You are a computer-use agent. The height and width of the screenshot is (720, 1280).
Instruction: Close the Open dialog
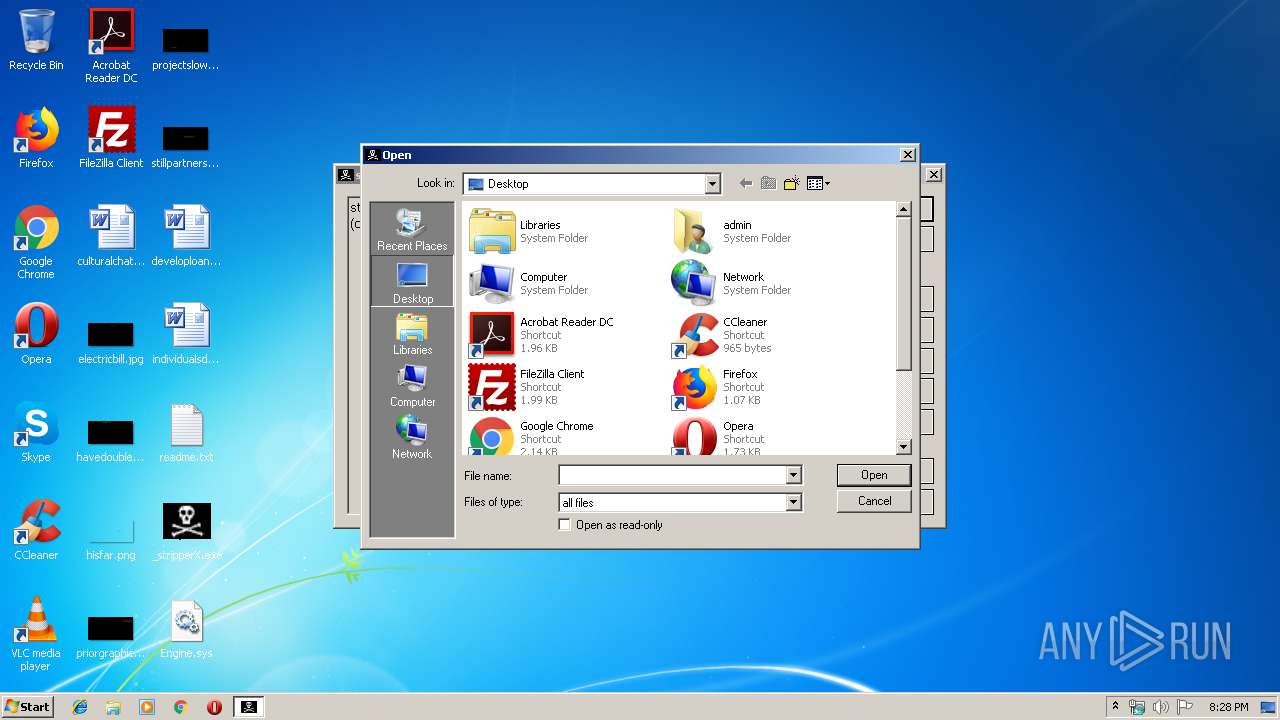907,155
